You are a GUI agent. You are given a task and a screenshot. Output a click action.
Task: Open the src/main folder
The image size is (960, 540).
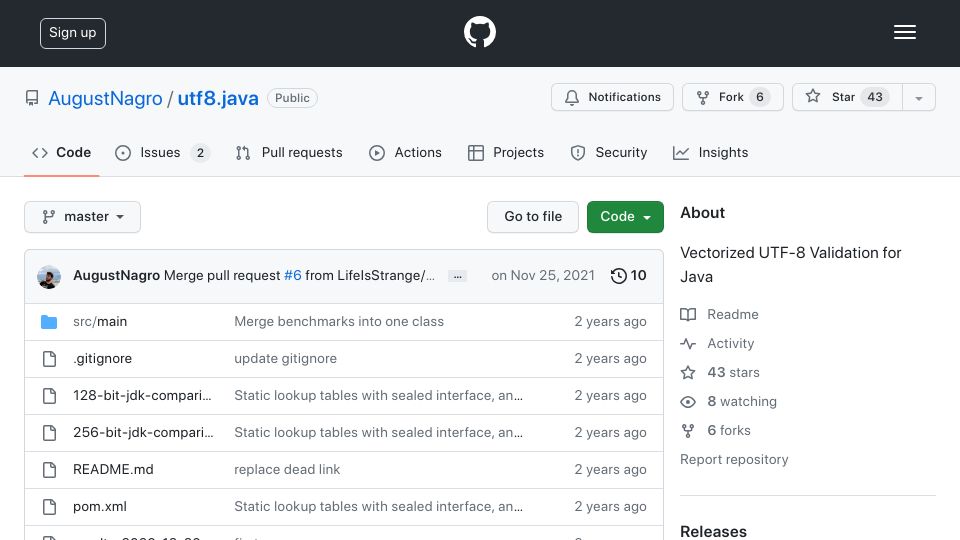tap(100, 321)
